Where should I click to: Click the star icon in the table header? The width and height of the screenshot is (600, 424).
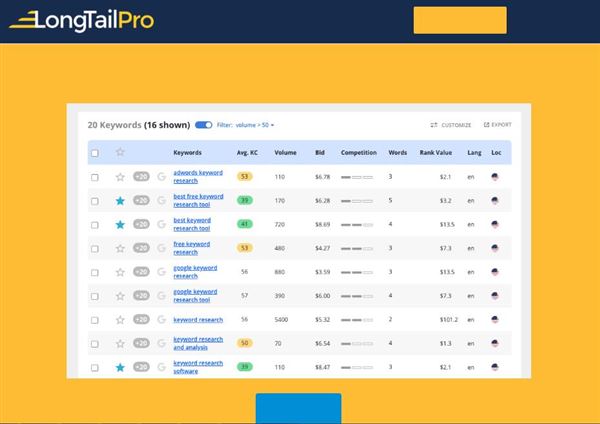(120, 152)
